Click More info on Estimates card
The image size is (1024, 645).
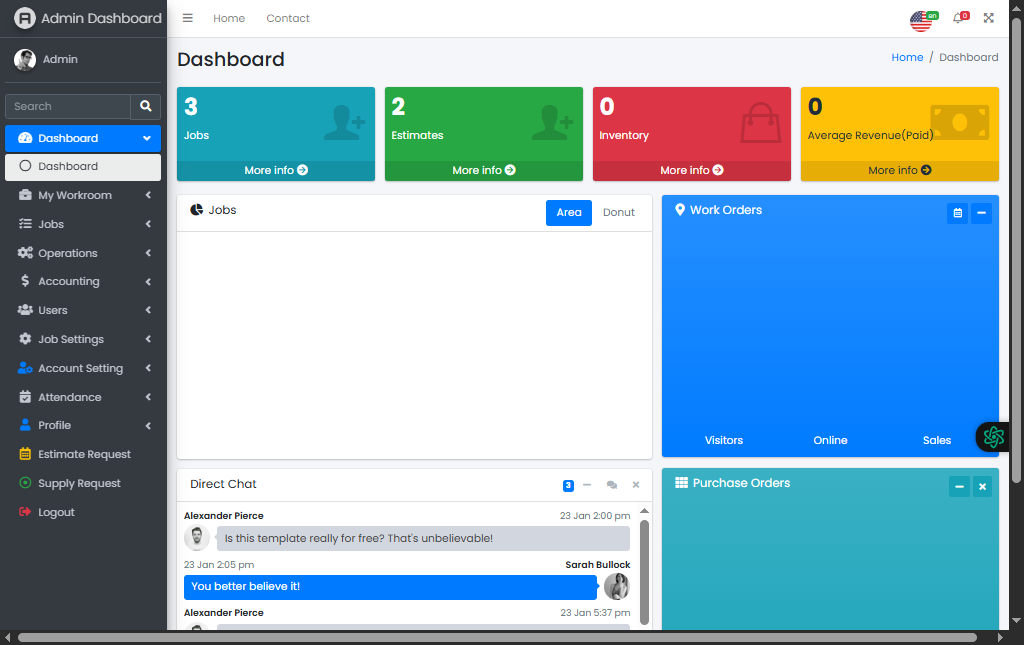(x=483, y=171)
